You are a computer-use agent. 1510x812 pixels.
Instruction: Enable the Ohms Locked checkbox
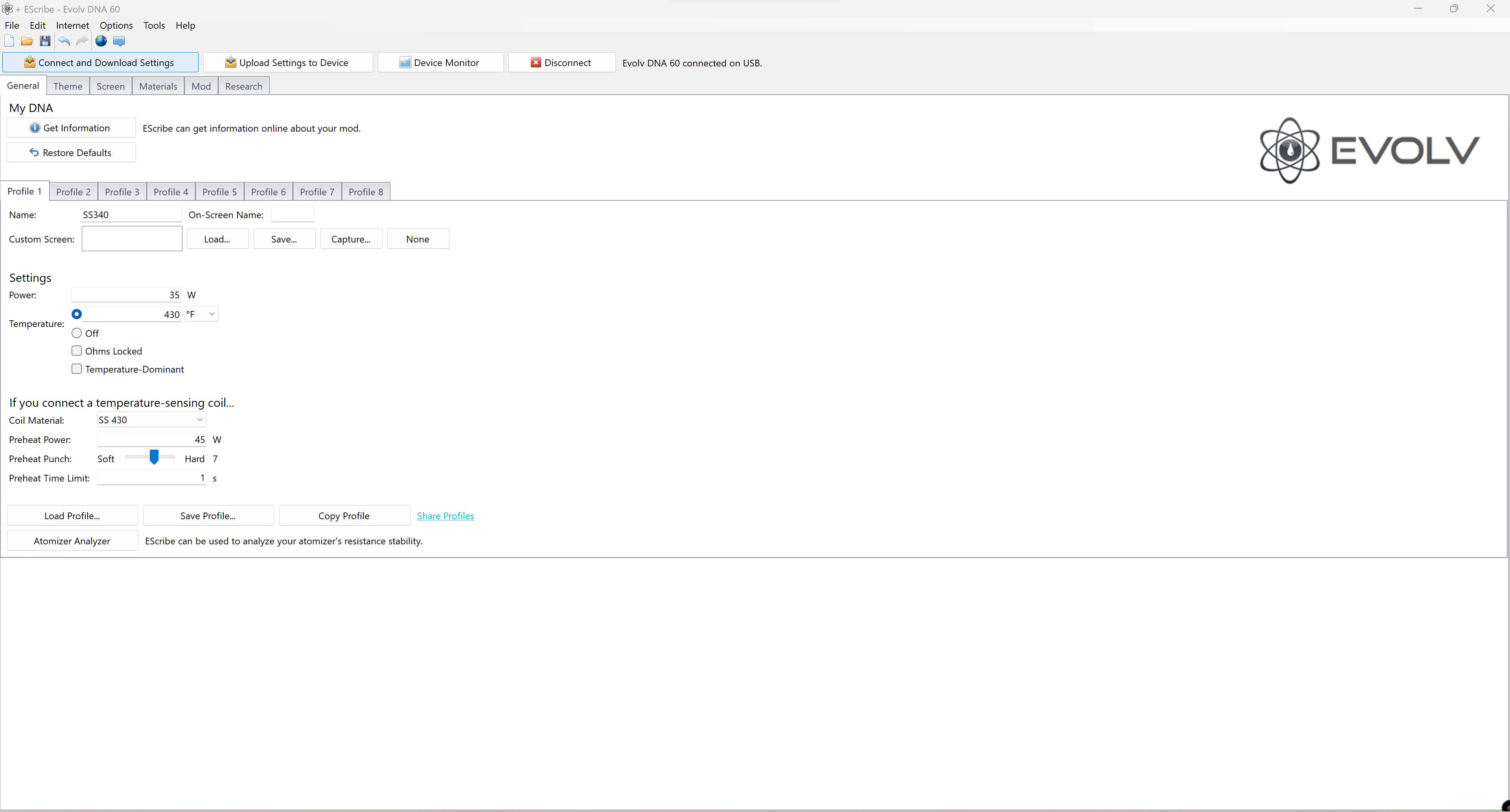77,351
